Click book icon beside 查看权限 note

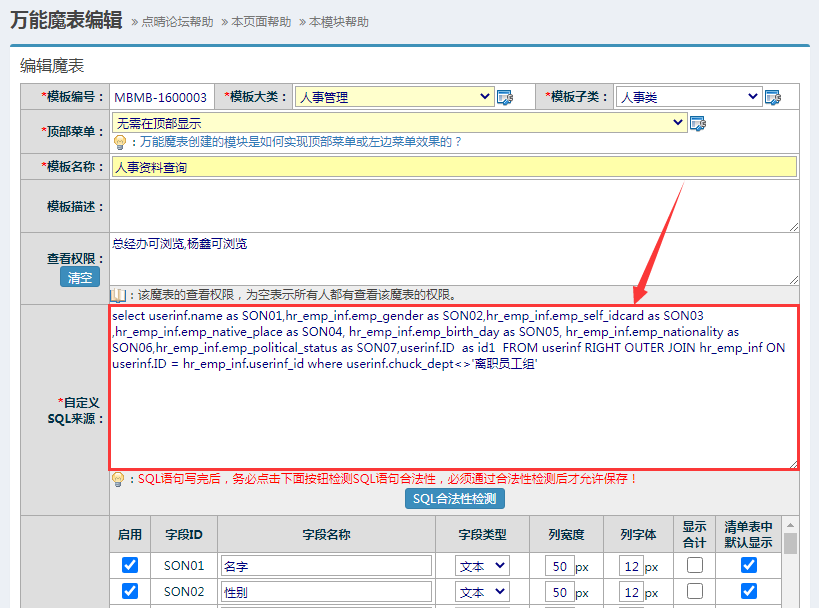tap(119, 295)
